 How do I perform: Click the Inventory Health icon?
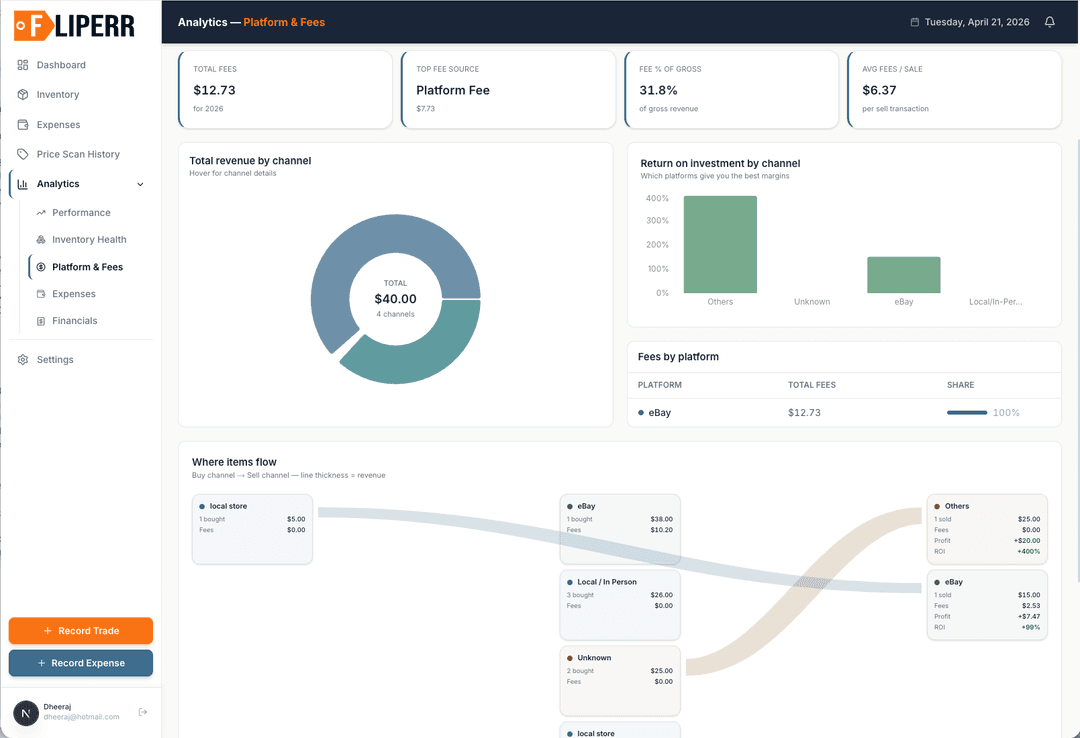[x=41, y=240]
